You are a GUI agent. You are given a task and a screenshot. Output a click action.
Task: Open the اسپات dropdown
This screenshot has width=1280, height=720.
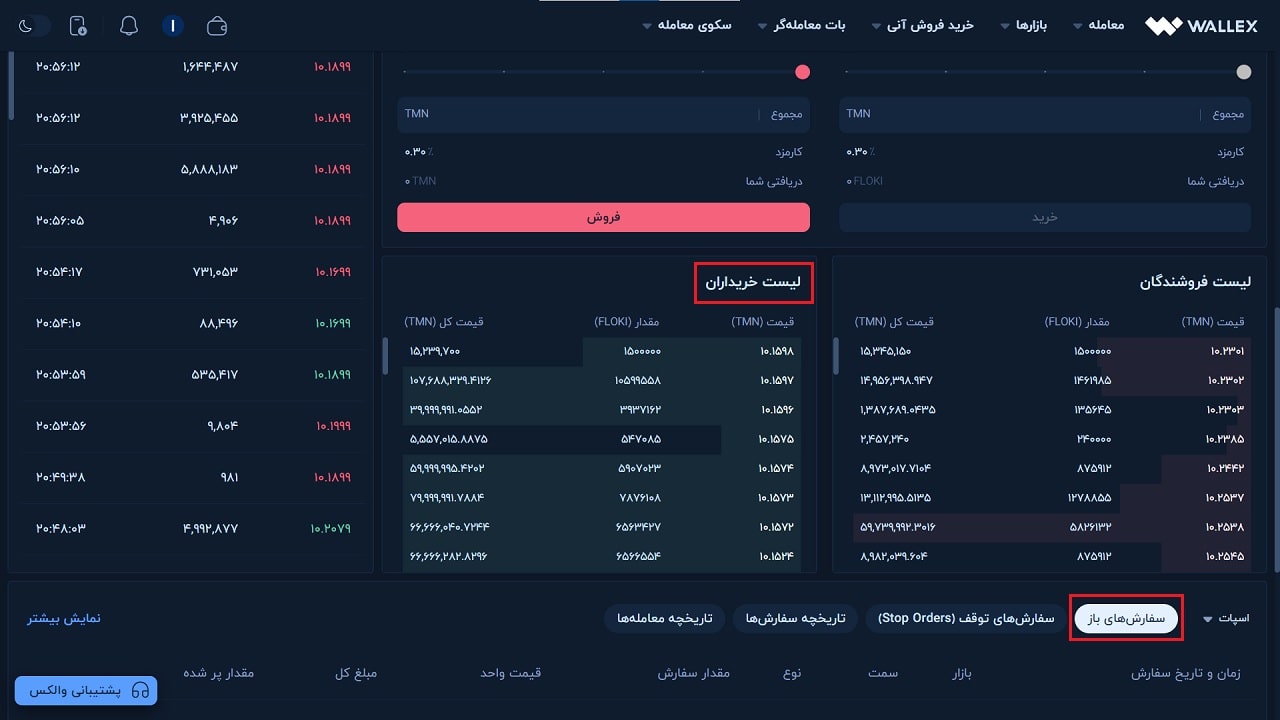point(1226,619)
